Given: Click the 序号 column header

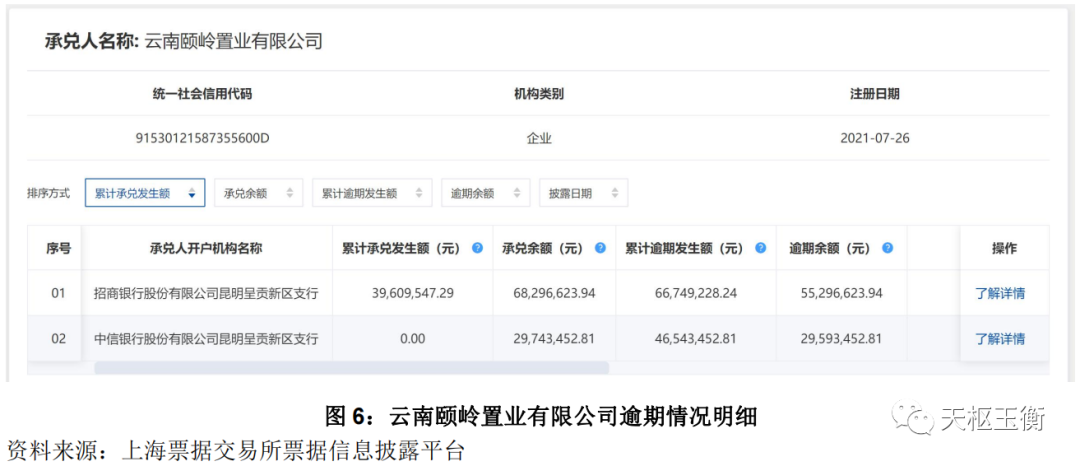Looking at the screenshot, I should pos(58,248).
